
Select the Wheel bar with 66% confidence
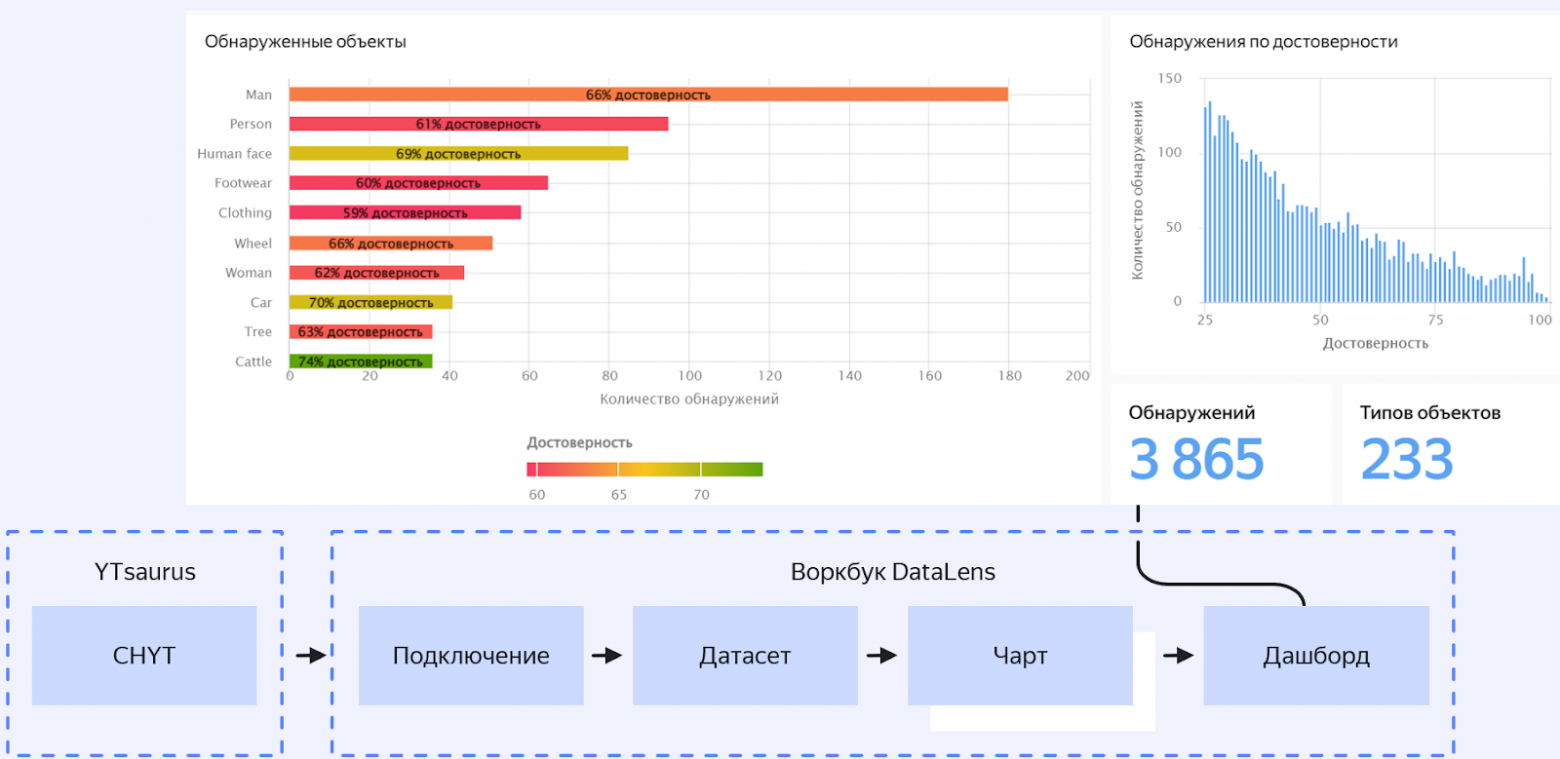pos(390,243)
